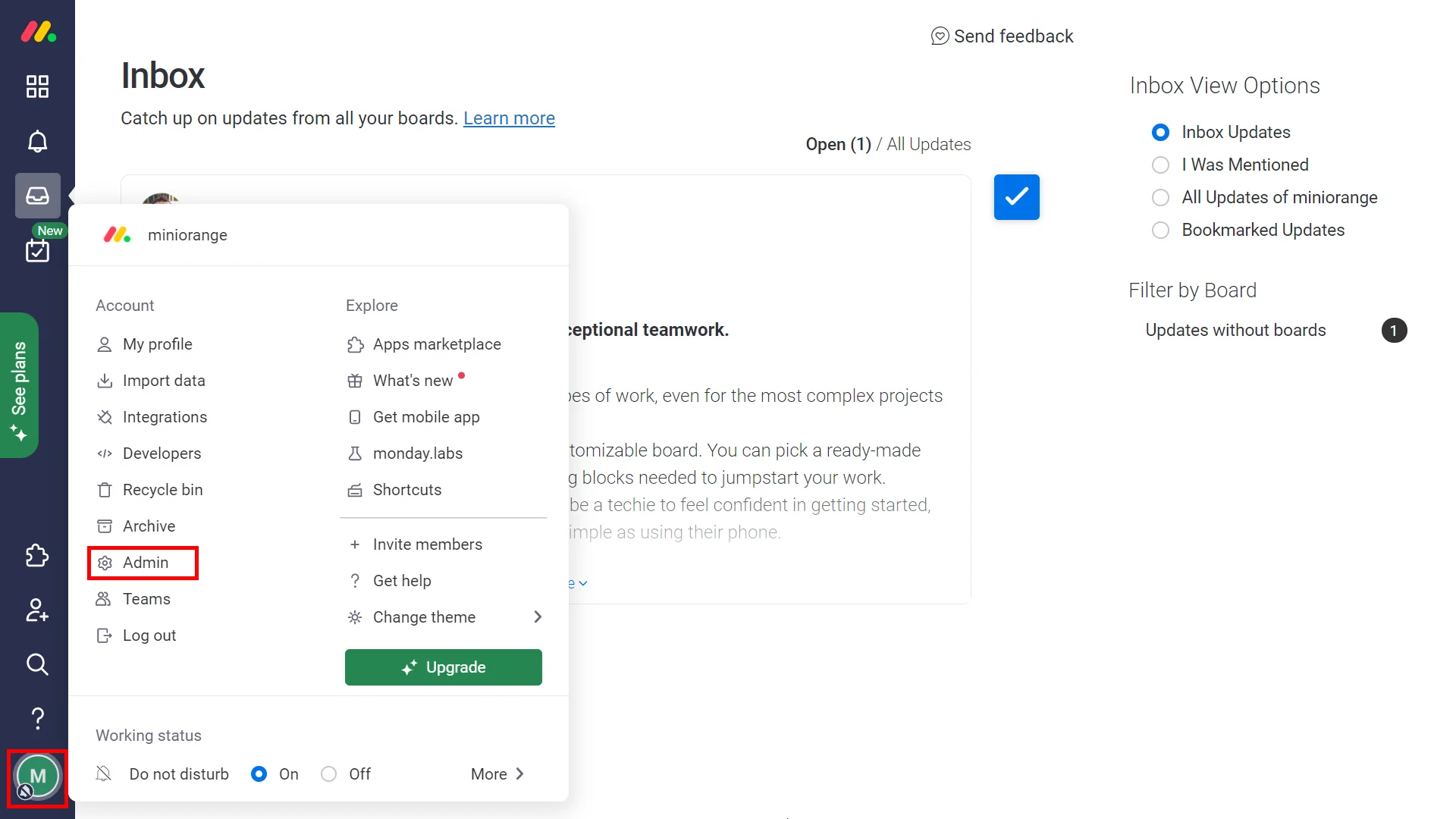Open the workspaces grid icon
1456x819 pixels.
pyautogui.click(x=37, y=86)
